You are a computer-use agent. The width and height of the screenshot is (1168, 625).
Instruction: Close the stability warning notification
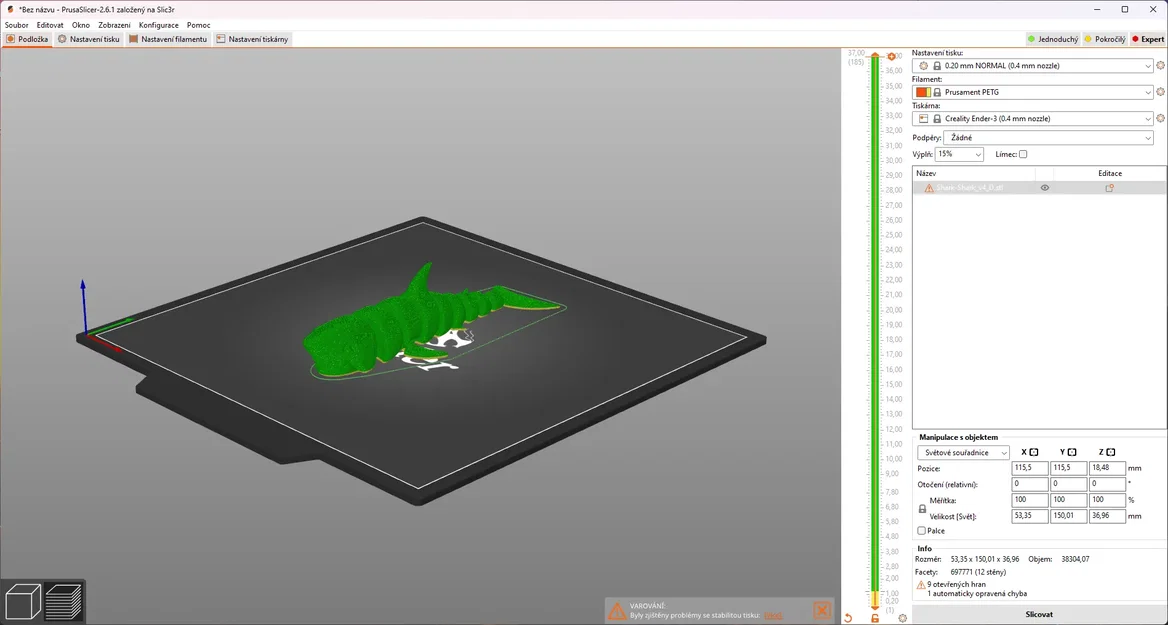coord(822,610)
